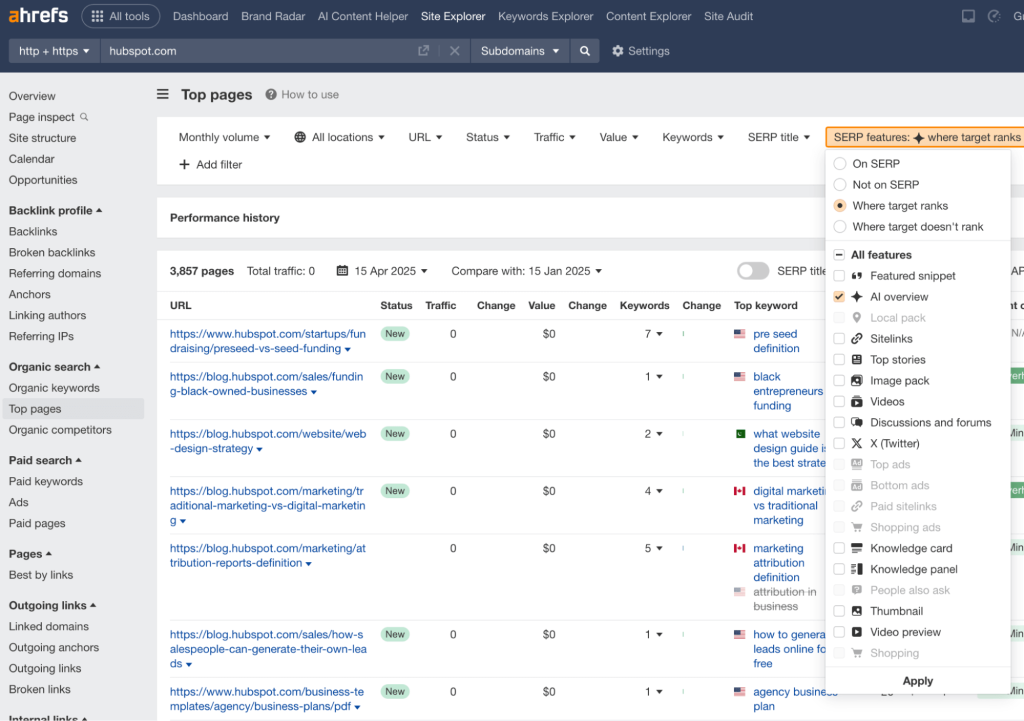Open the Compare with 15 Jan 2025 dropdown
Image resolution: width=1024 pixels, height=721 pixels.
tap(526, 270)
